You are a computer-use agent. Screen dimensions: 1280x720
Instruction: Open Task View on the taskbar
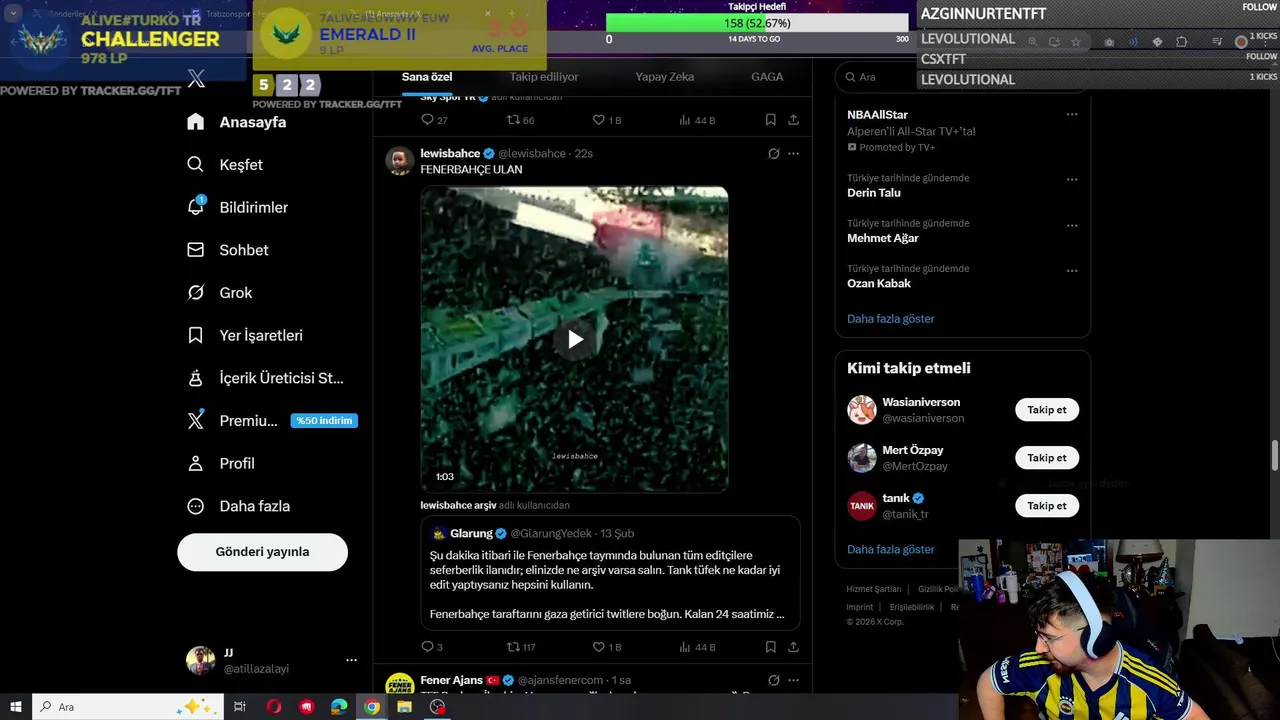(x=240, y=707)
